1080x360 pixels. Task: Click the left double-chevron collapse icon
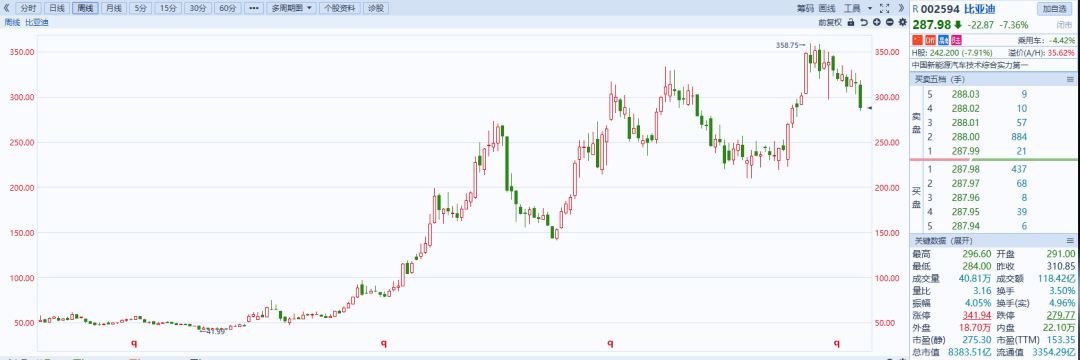coord(7,8)
